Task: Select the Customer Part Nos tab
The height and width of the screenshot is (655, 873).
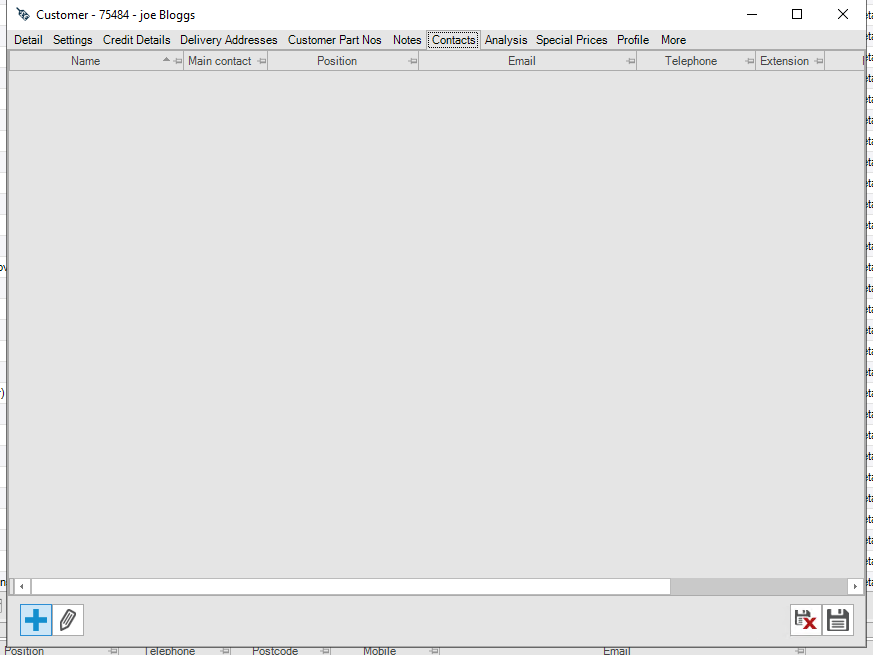Action: click(334, 40)
